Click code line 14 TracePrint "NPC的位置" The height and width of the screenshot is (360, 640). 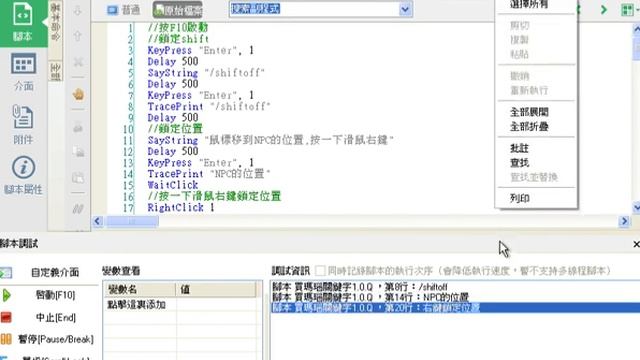tap(209, 174)
